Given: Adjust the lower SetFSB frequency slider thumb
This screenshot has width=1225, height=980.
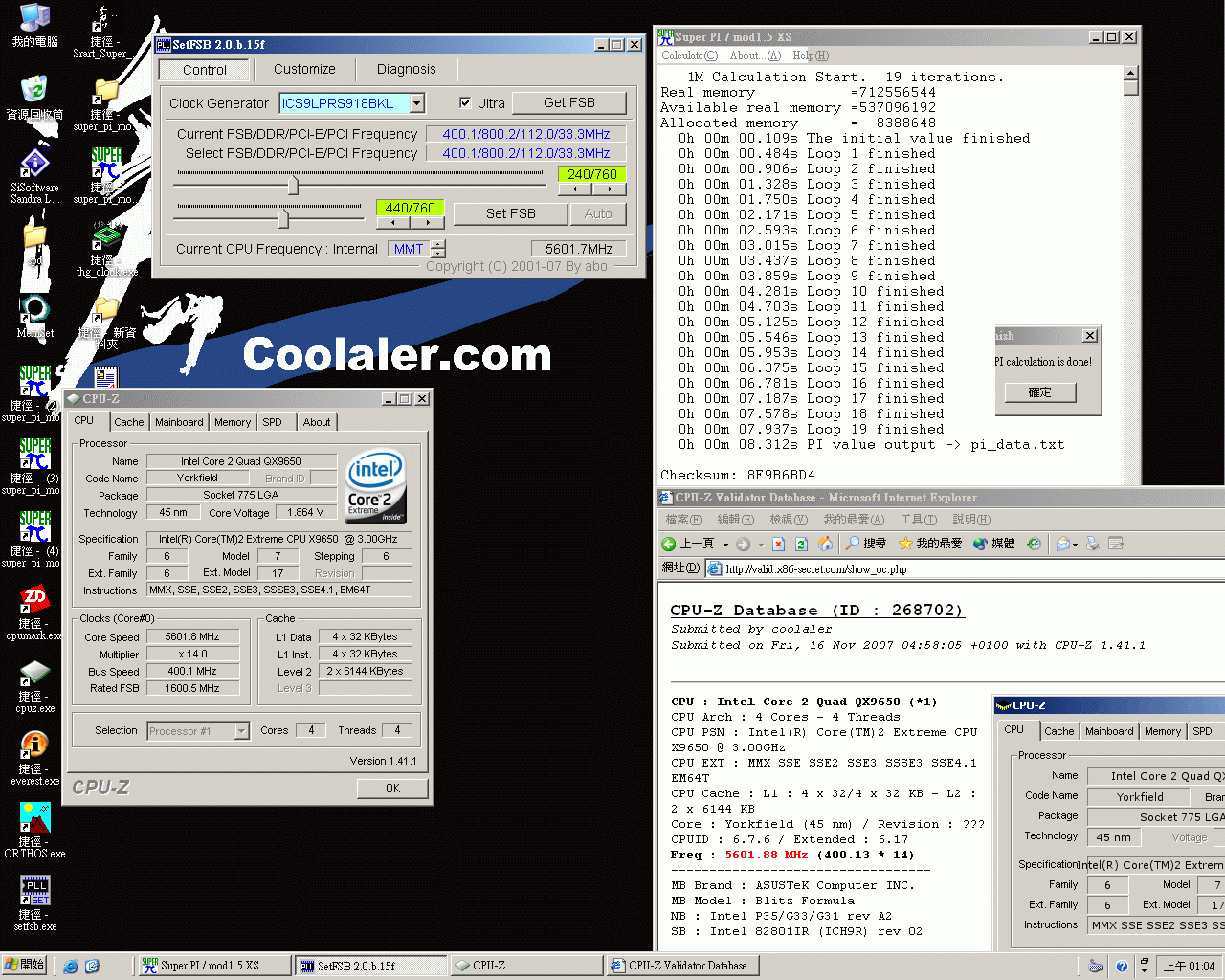Looking at the screenshot, I should [283, 219].
